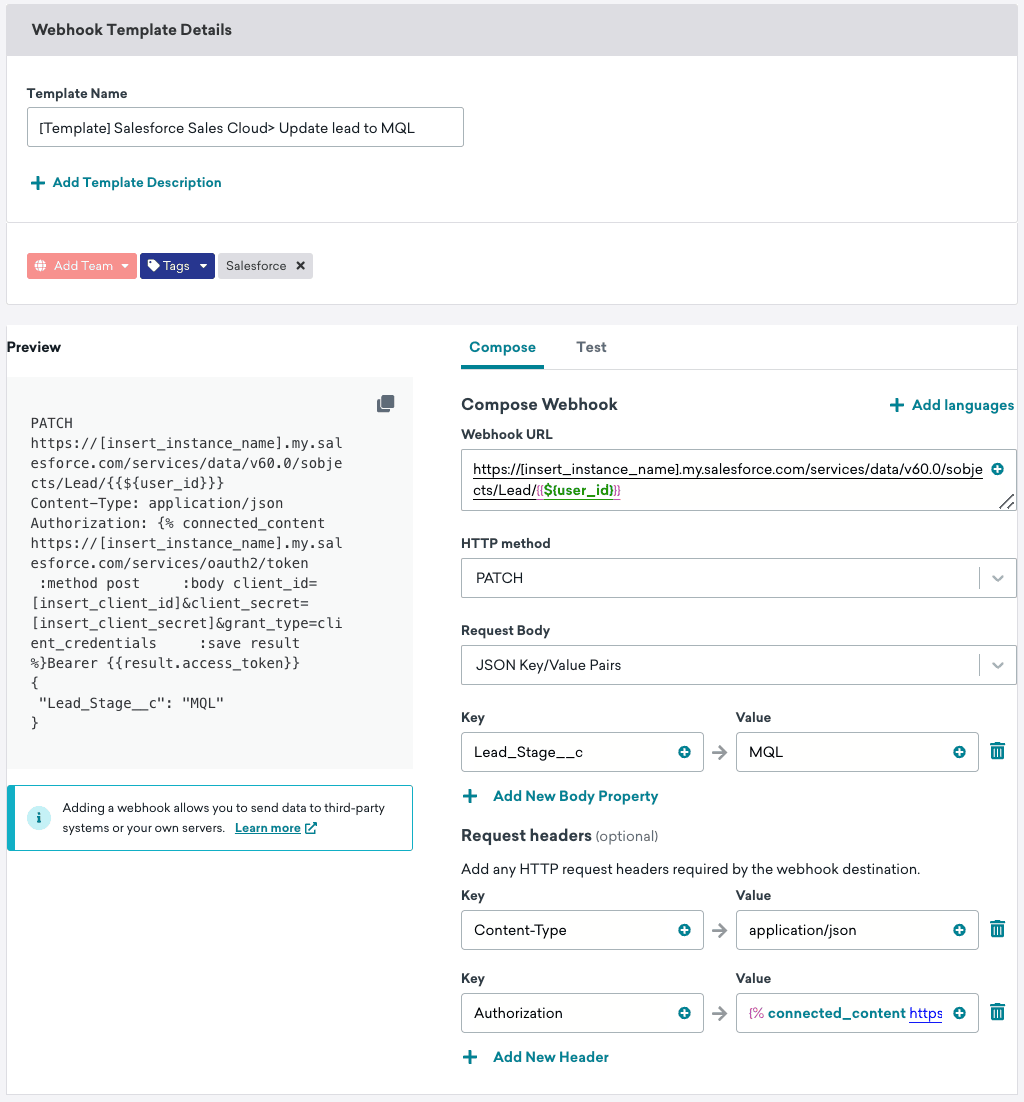Switch to the Test tab
The width and height of the screenshot is (1024, 1102).
coord(591,347)
